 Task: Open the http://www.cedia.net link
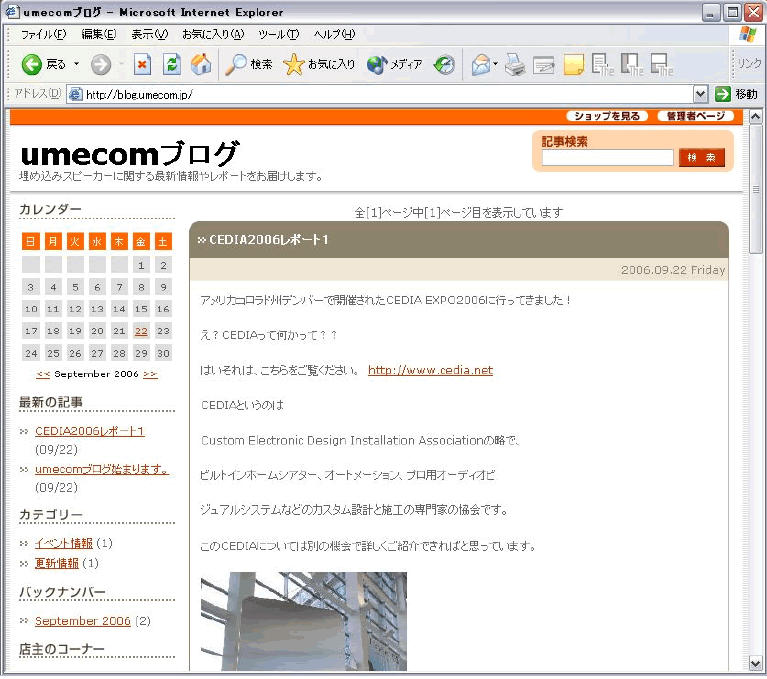click(430, 370)
